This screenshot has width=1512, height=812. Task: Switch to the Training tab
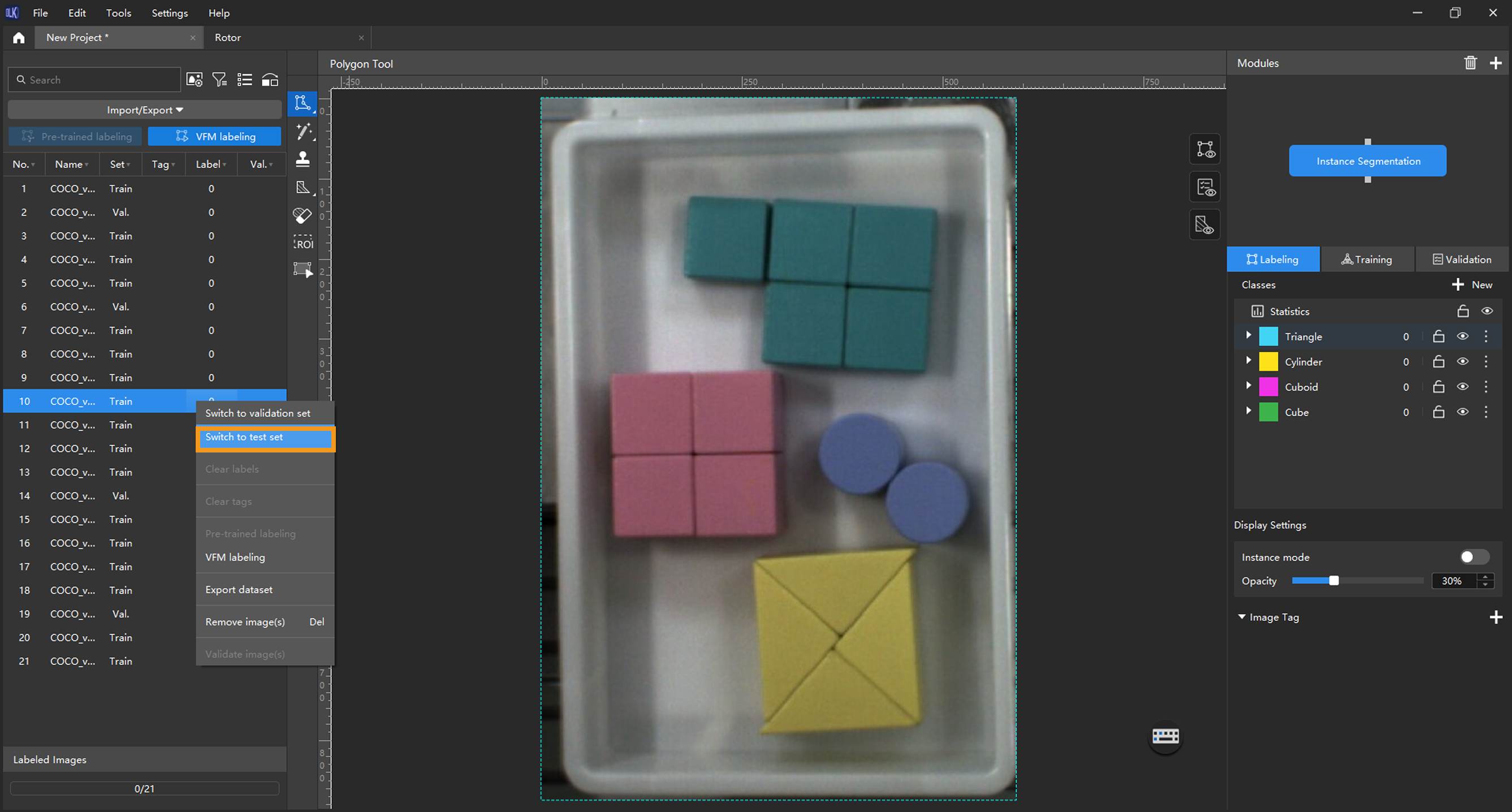click(x=1367, y=260)
